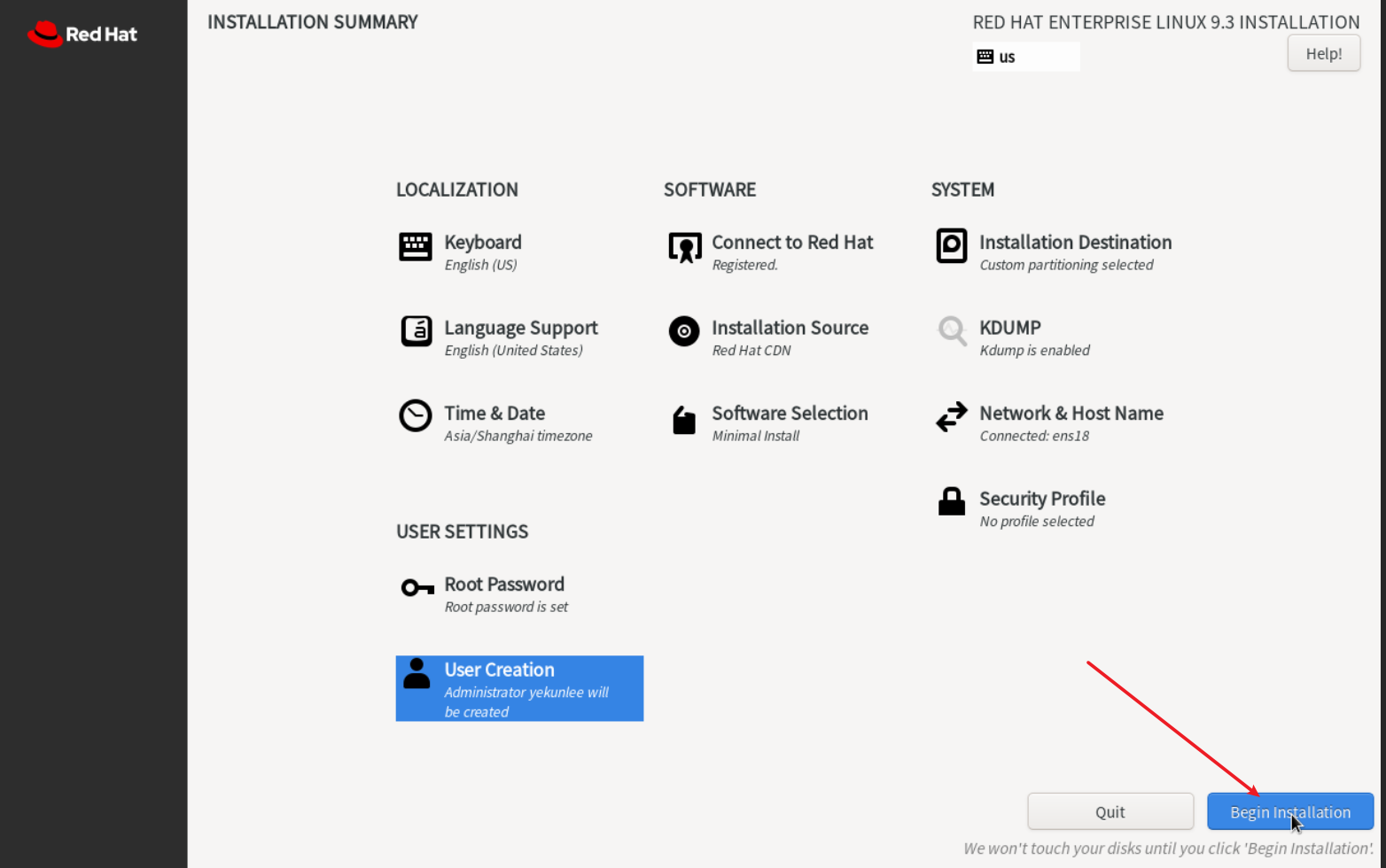Click the Installation Destination disk icon
This screenshot has height=868, width=1386.
[x=951, y=245]
